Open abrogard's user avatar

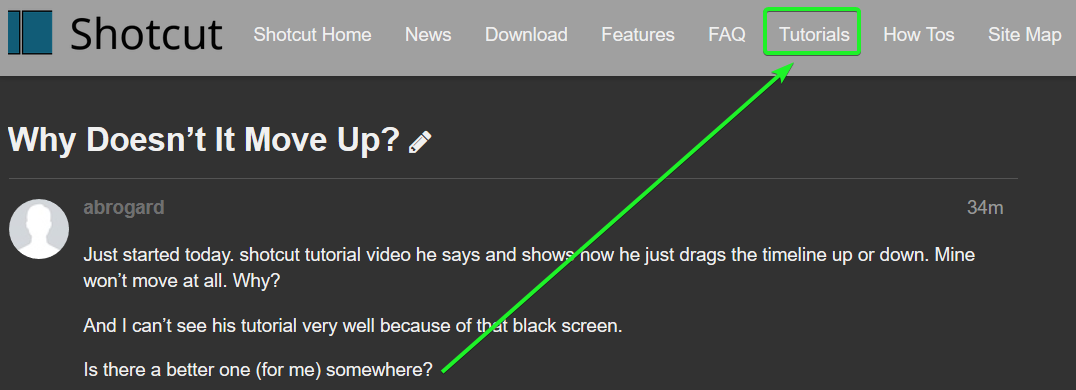38,229
